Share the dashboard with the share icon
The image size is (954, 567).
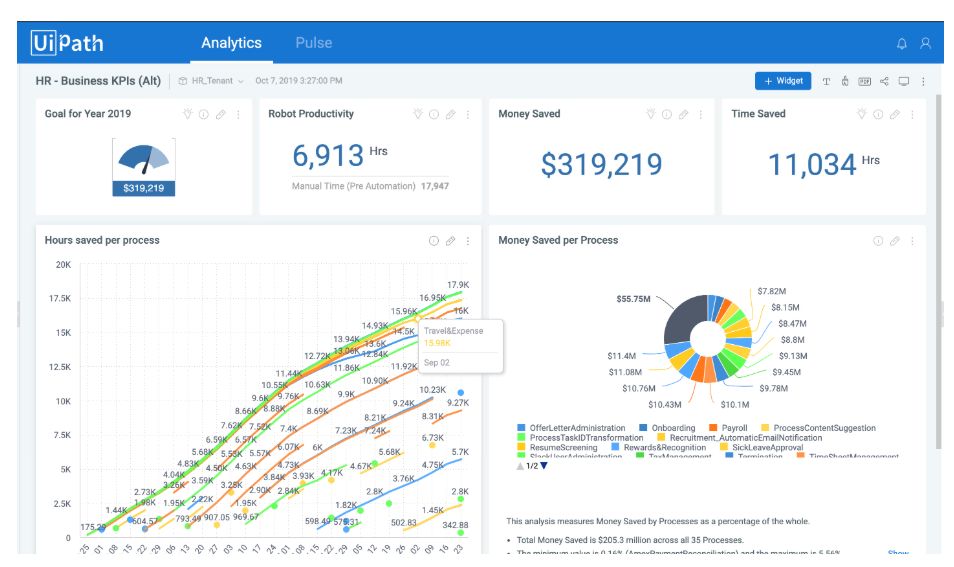884,81
